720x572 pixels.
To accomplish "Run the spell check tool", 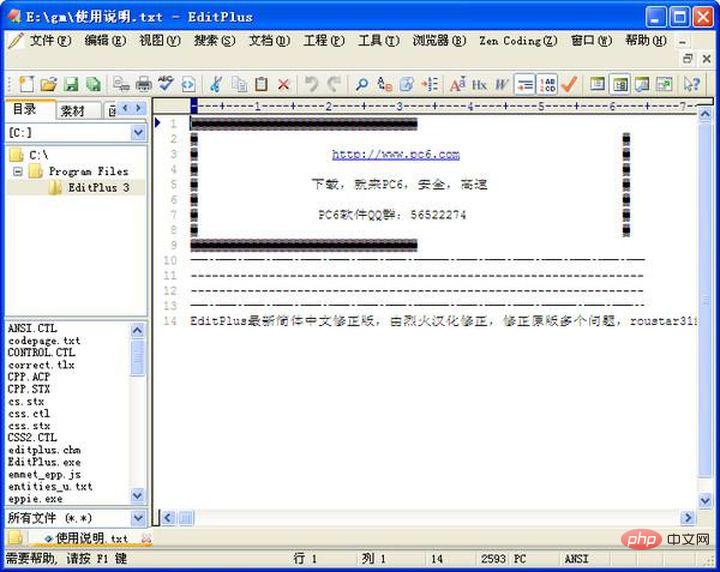I will 166,84.
